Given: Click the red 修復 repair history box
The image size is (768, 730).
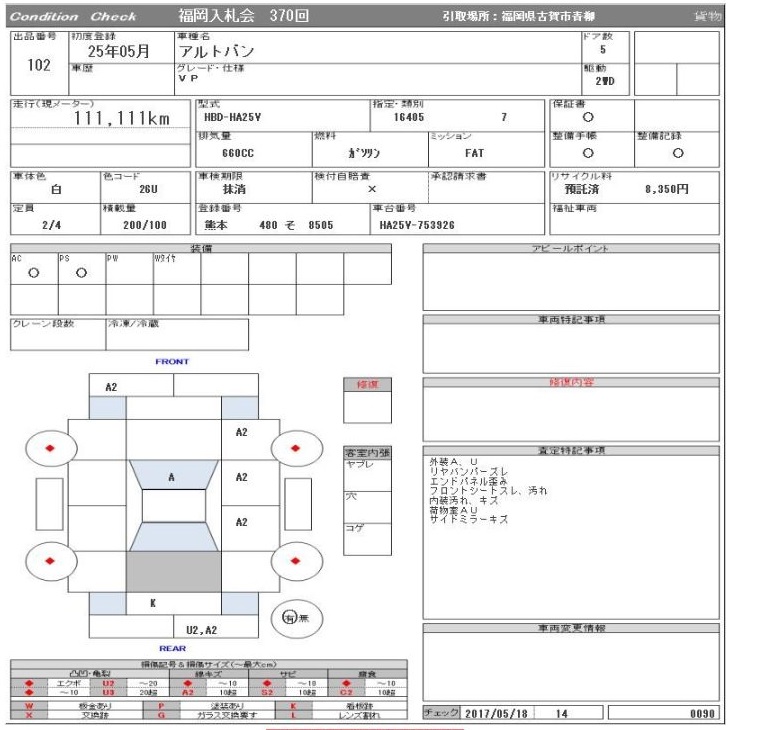Looking at the screenshot, I should pos(367,385).
